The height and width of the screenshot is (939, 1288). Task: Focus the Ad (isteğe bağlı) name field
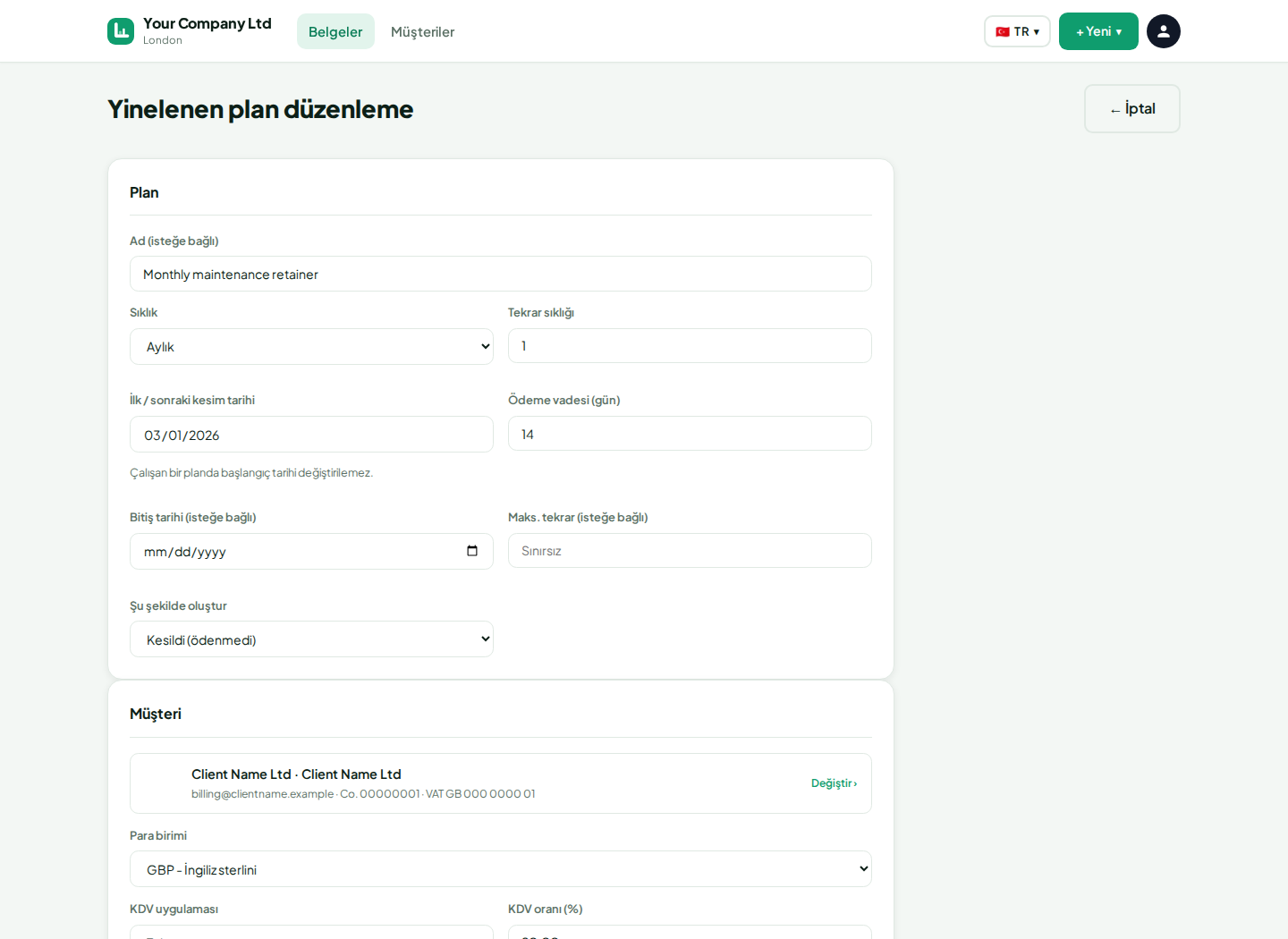[501, 274]
